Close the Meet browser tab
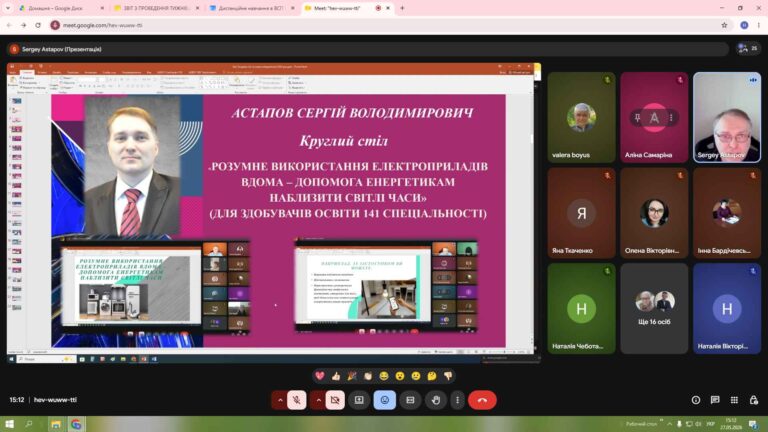Image resolution: width=768 pixels, height=432 pixels. (x=388, y=8)
